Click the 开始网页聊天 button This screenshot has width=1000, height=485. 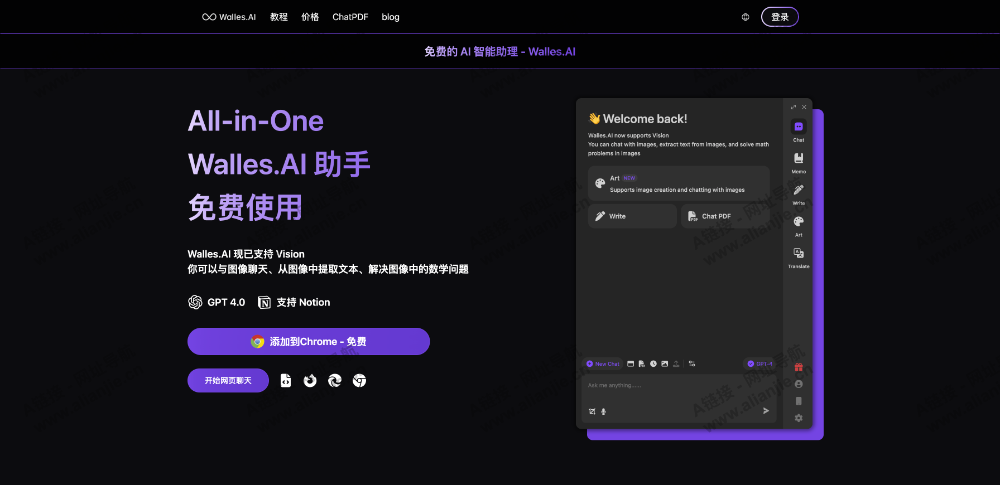(228, 380)
